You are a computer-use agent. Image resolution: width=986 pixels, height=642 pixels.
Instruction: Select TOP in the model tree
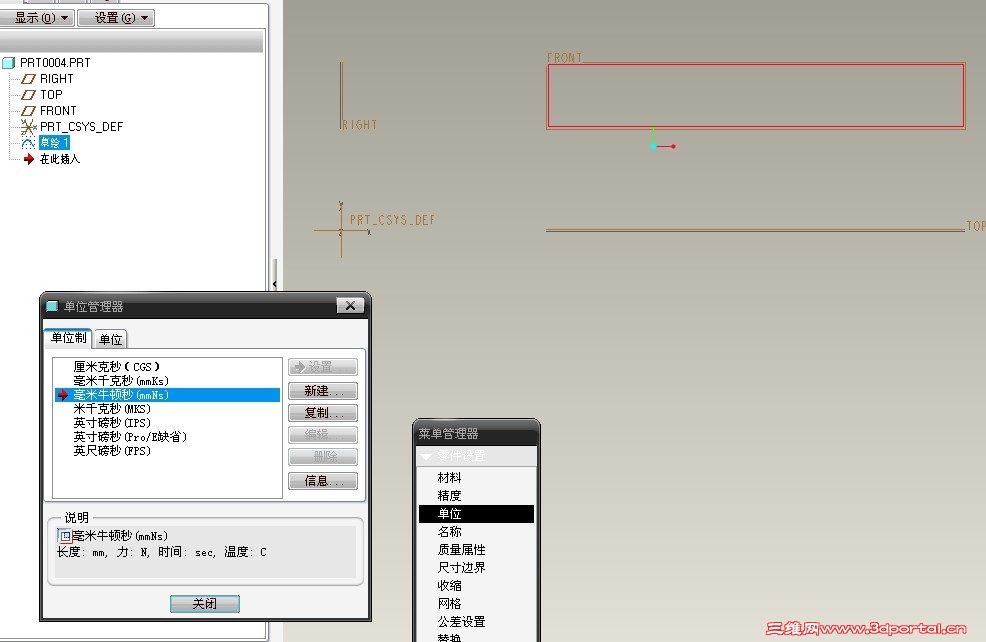51,95
